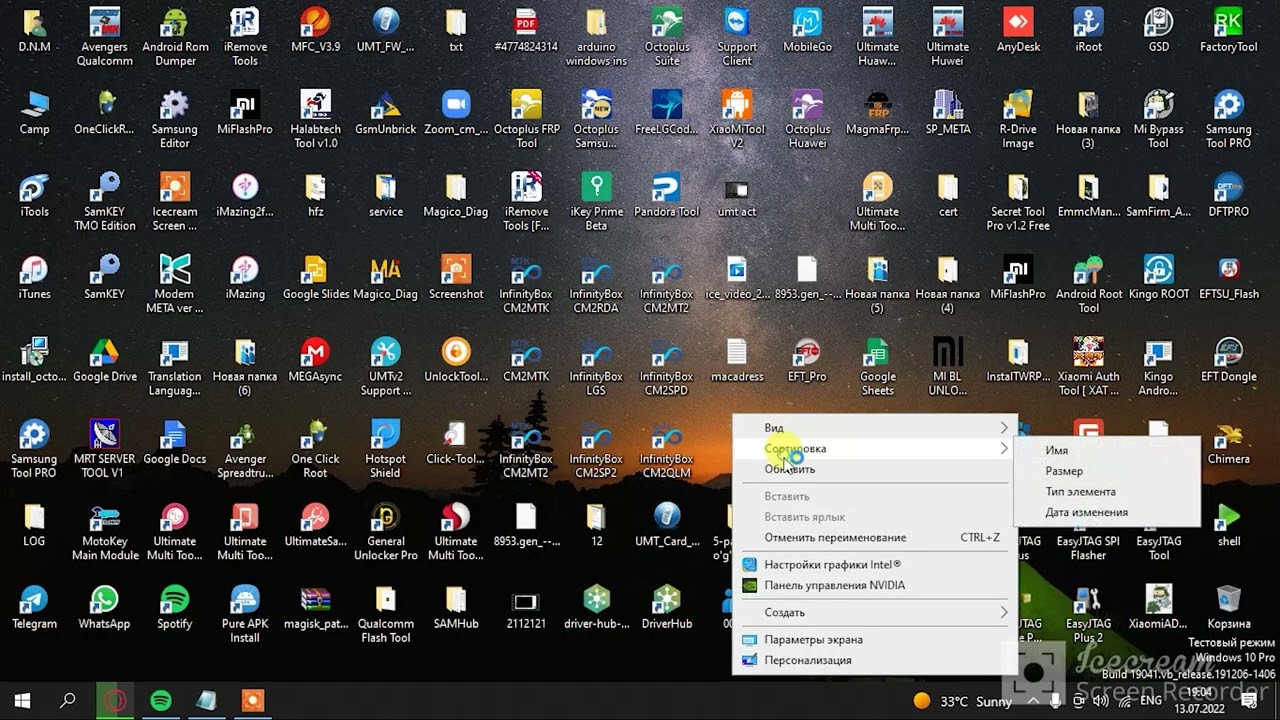Open the iKey Prime Beta icon

coord(597,201)
